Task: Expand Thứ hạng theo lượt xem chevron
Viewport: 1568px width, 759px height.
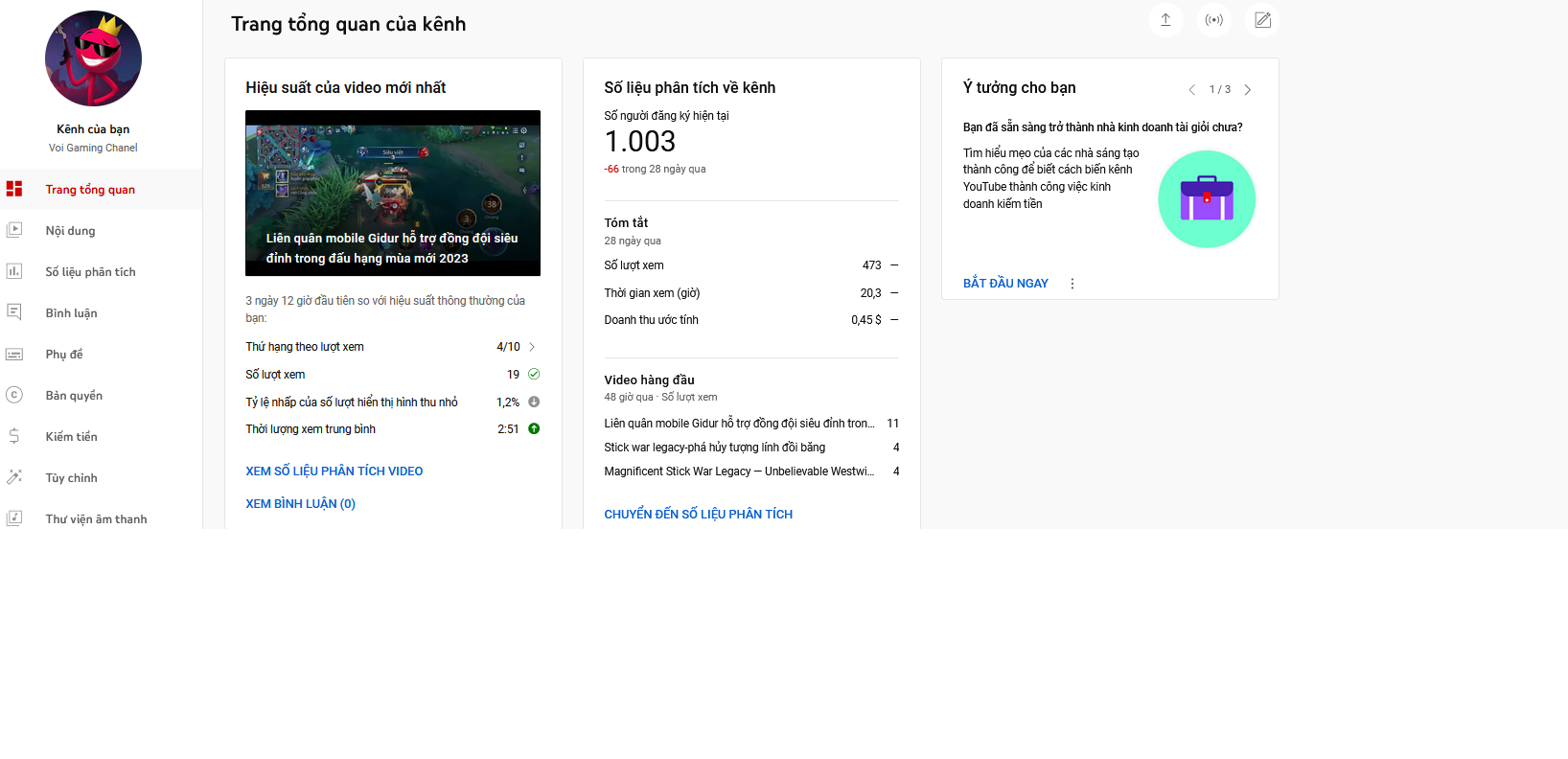Action: pyautogui.click(x=532, y=347)
